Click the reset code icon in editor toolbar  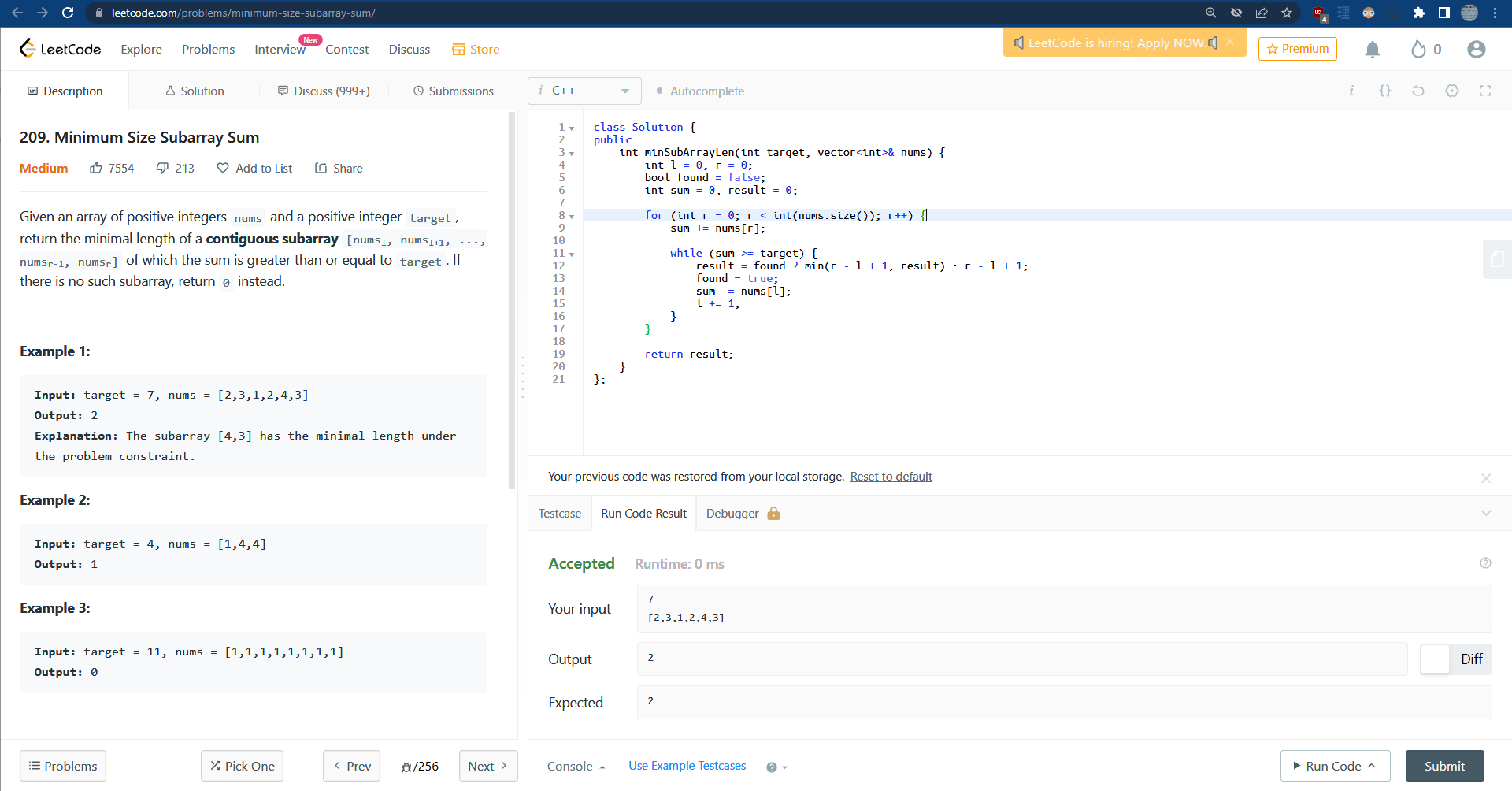(1417, 91)
